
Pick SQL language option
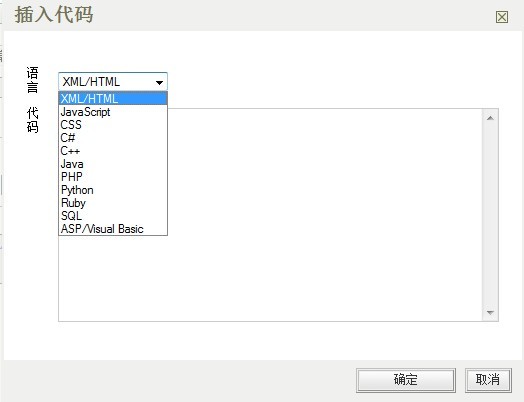113,216
